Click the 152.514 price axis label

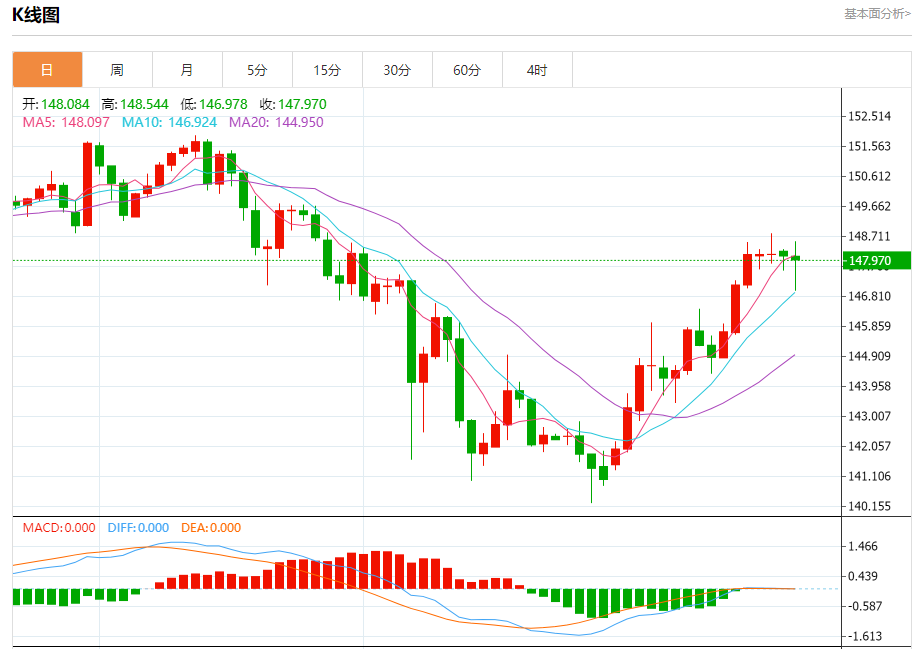click(868, 116)
